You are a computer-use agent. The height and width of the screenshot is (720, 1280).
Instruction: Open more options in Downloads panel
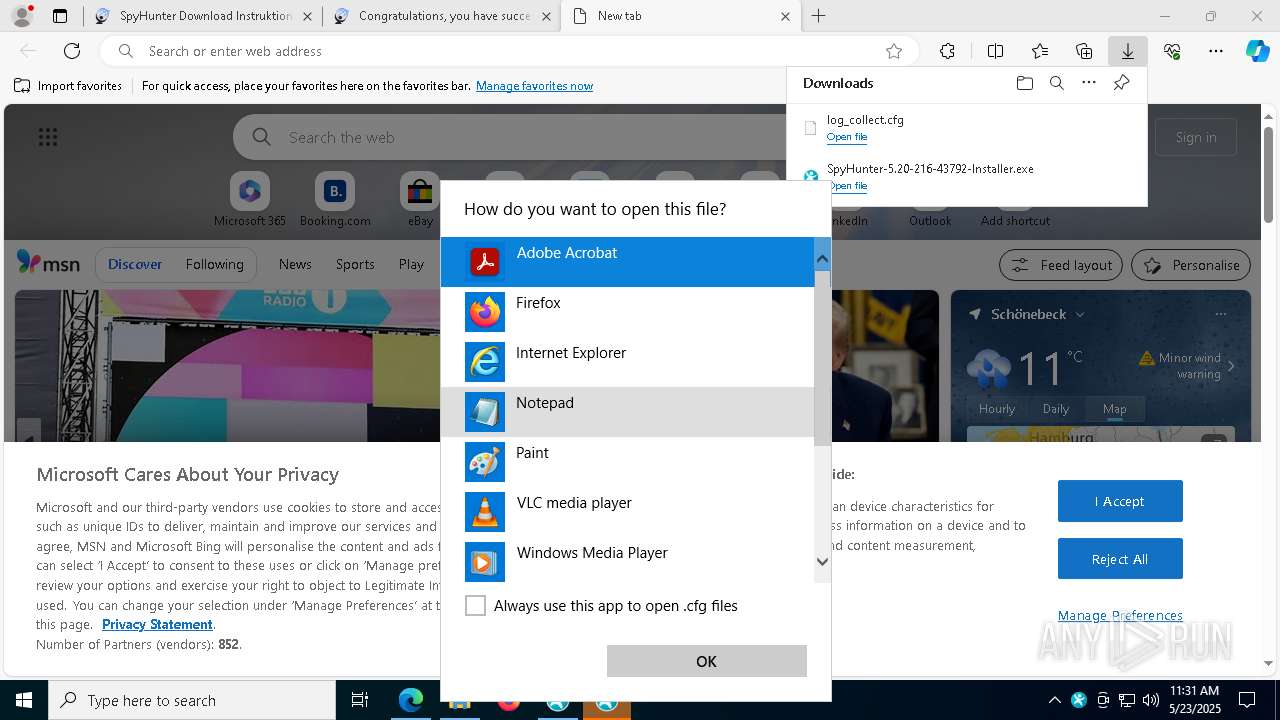click(x=1089, y=83)
